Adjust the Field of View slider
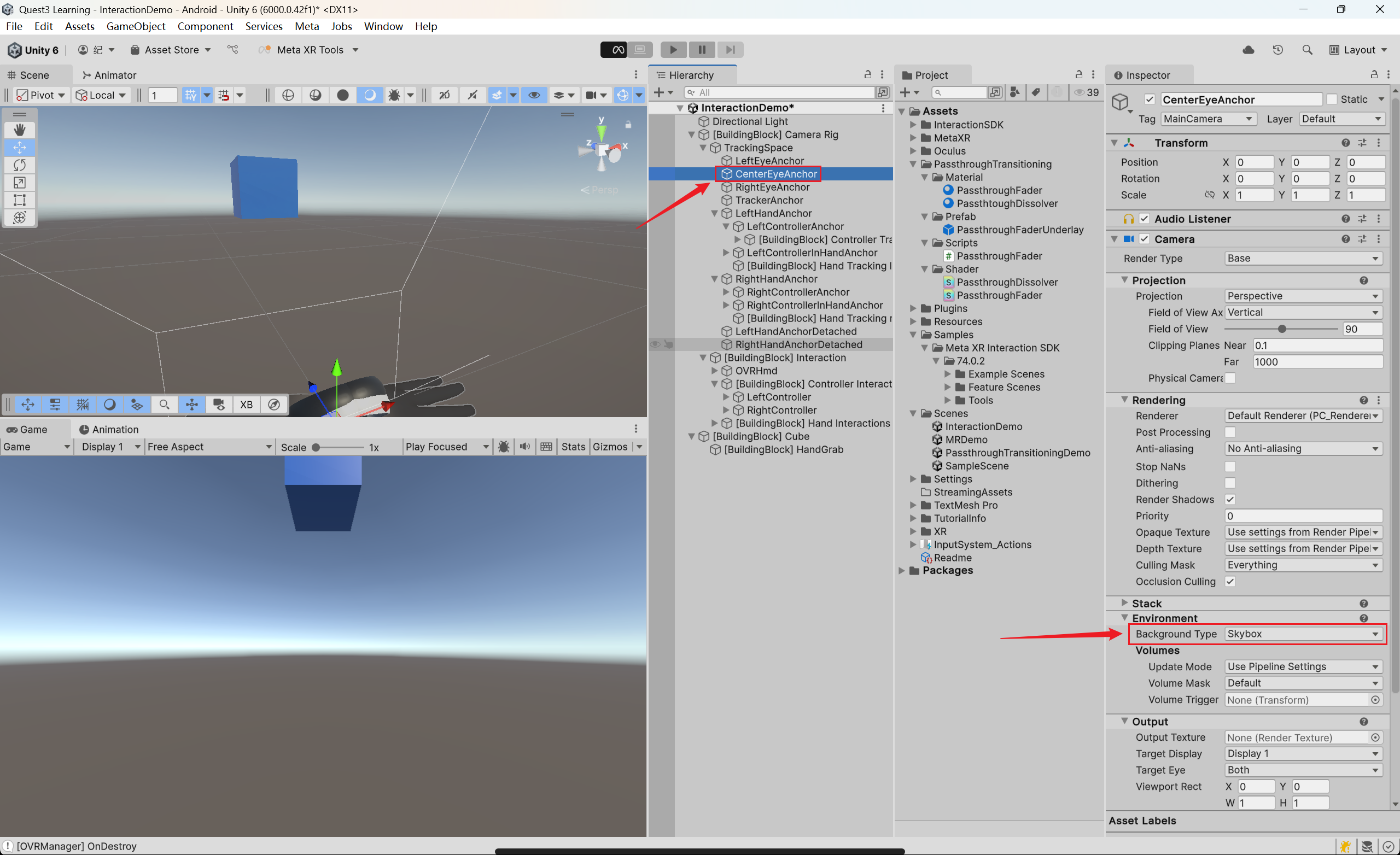This screenshot has height=855, width=1400. point(1281,329)
